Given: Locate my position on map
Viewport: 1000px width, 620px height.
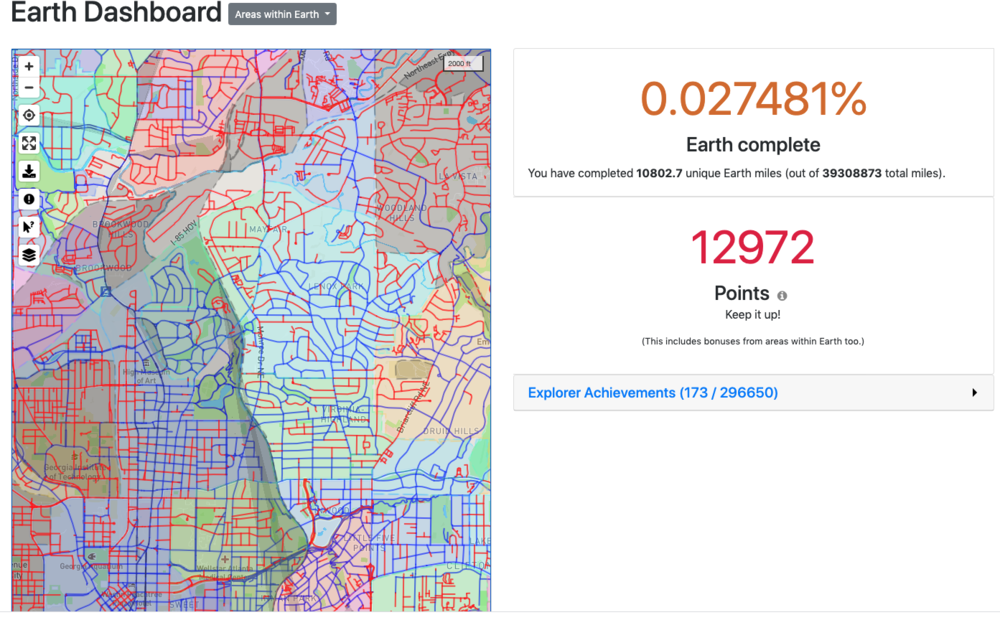Looking at the screenshot, I should [x=29, y=115].
